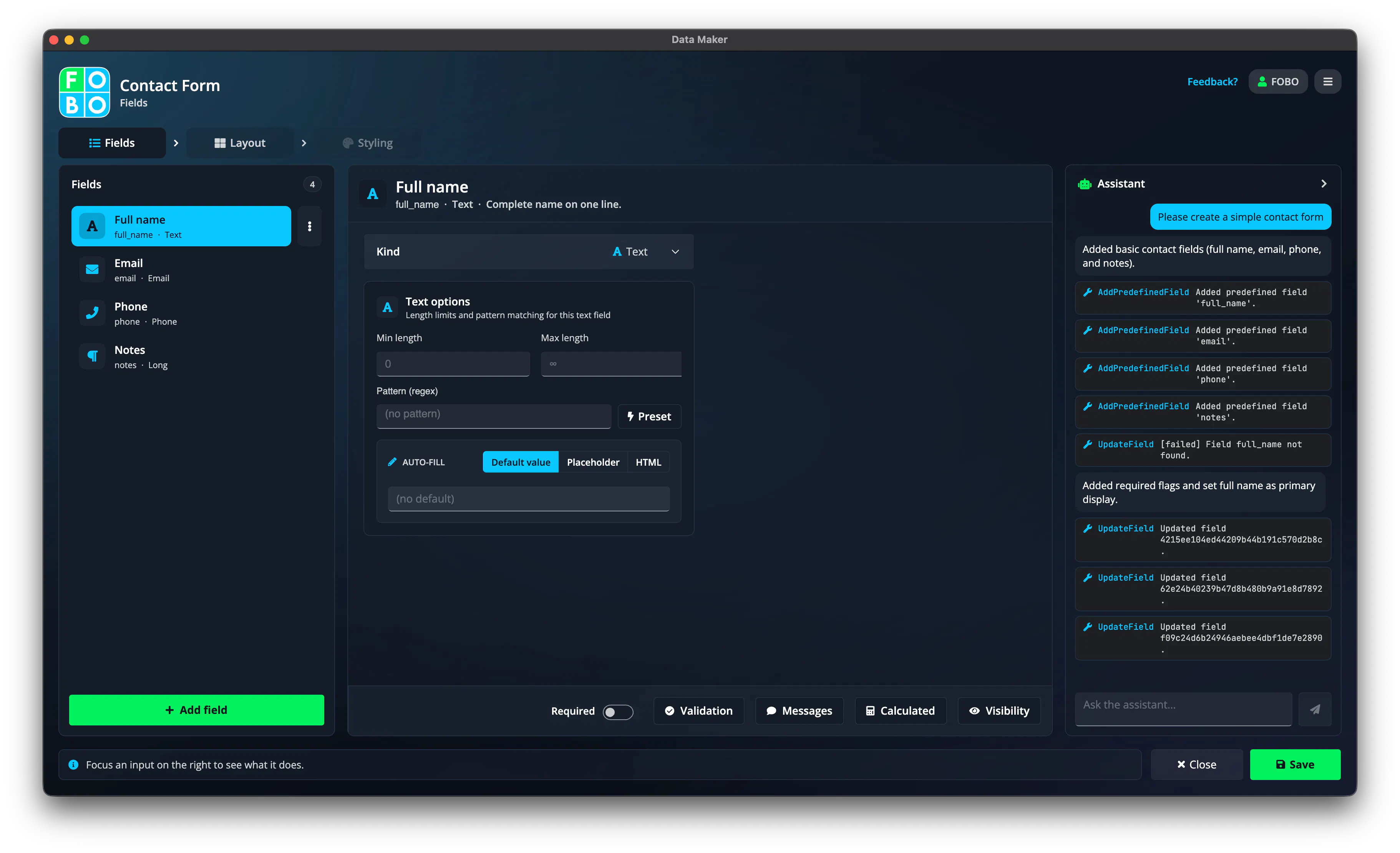Open the Visibility section
The width and height of the screenshot is (1400, 853).
pyautogui.click(x=999, y=711)
